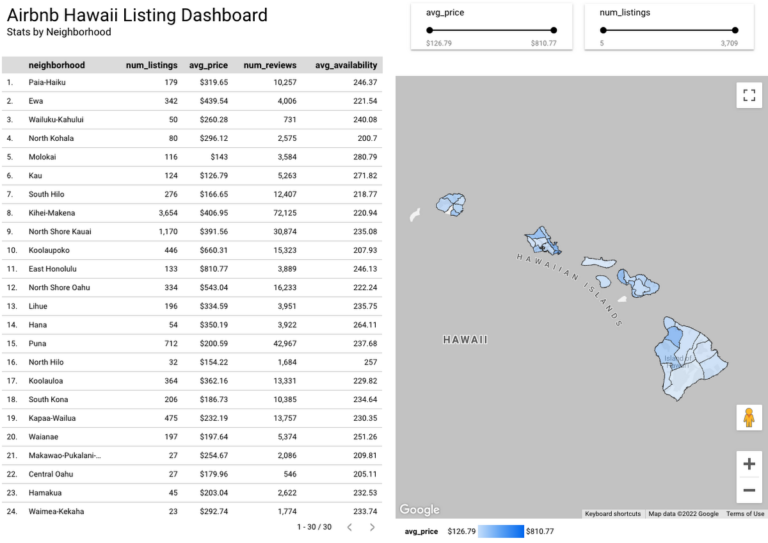Click the 1,170 listings value

click(168, 231)
